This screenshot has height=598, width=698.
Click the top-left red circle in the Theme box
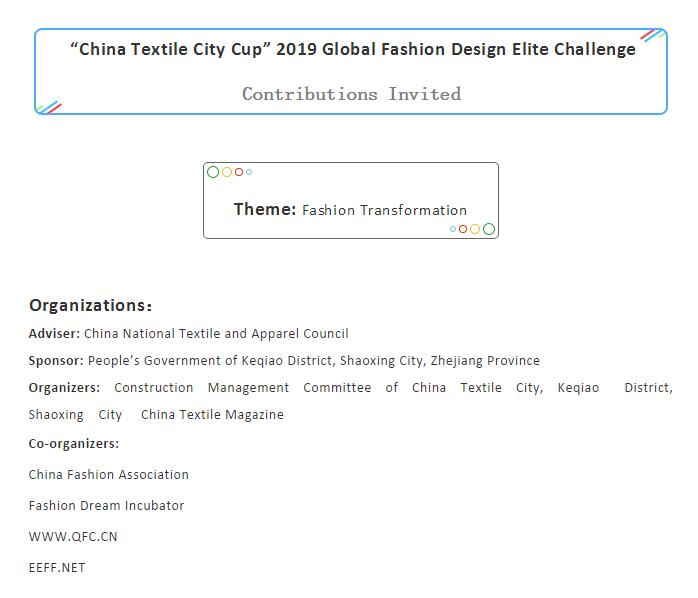click(239, 172)
